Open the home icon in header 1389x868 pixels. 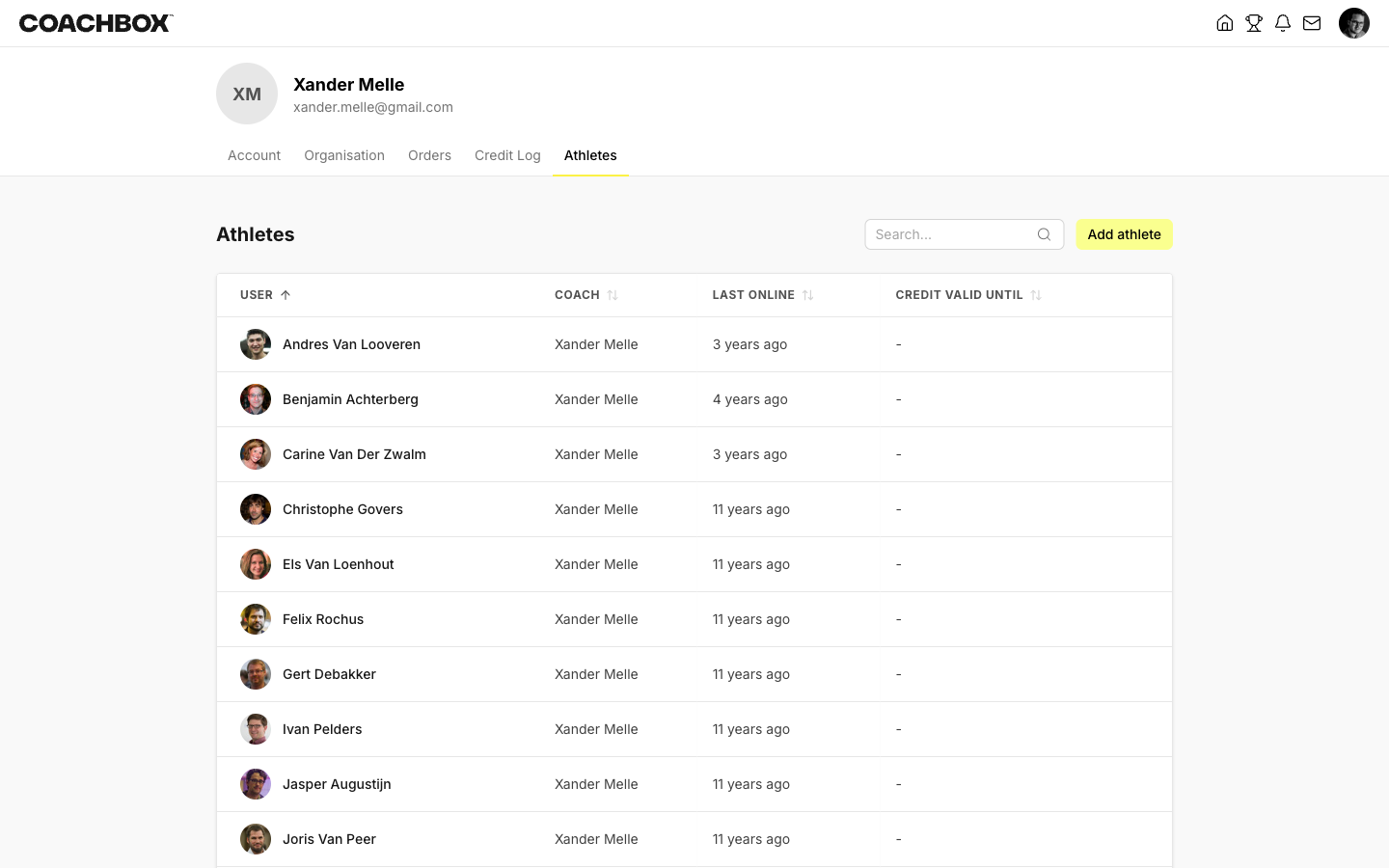pos(1225,23)
